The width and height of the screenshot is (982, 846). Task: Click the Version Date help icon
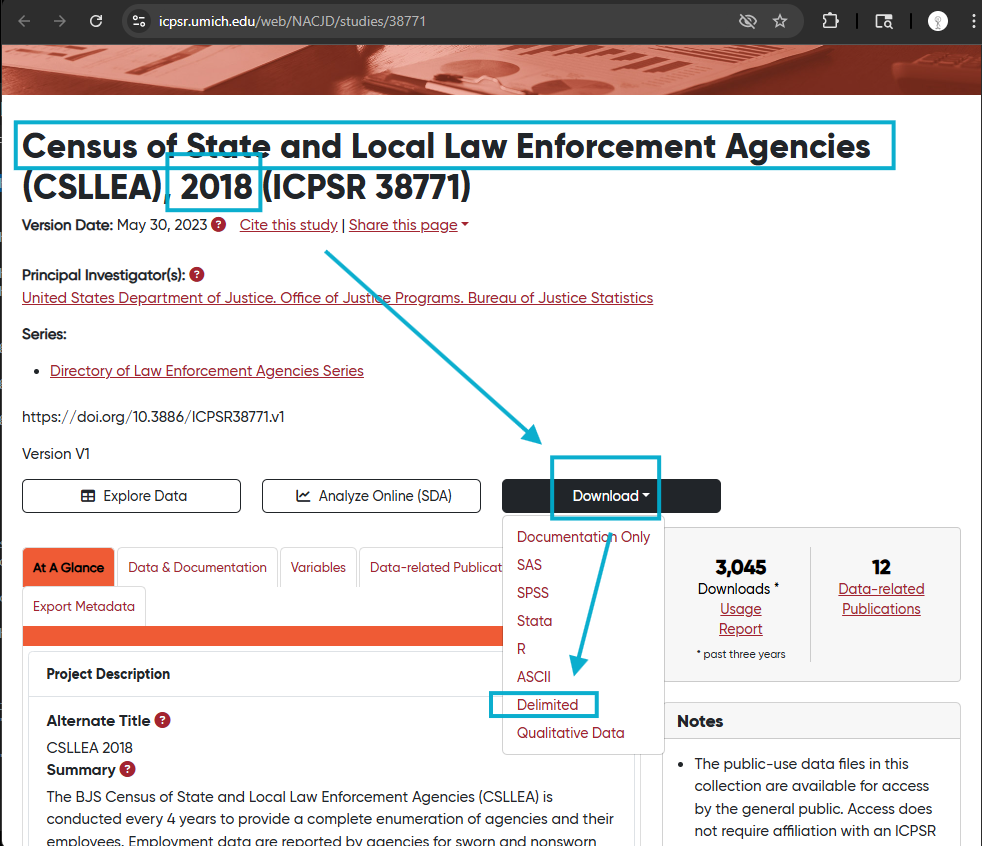[218, 225]
